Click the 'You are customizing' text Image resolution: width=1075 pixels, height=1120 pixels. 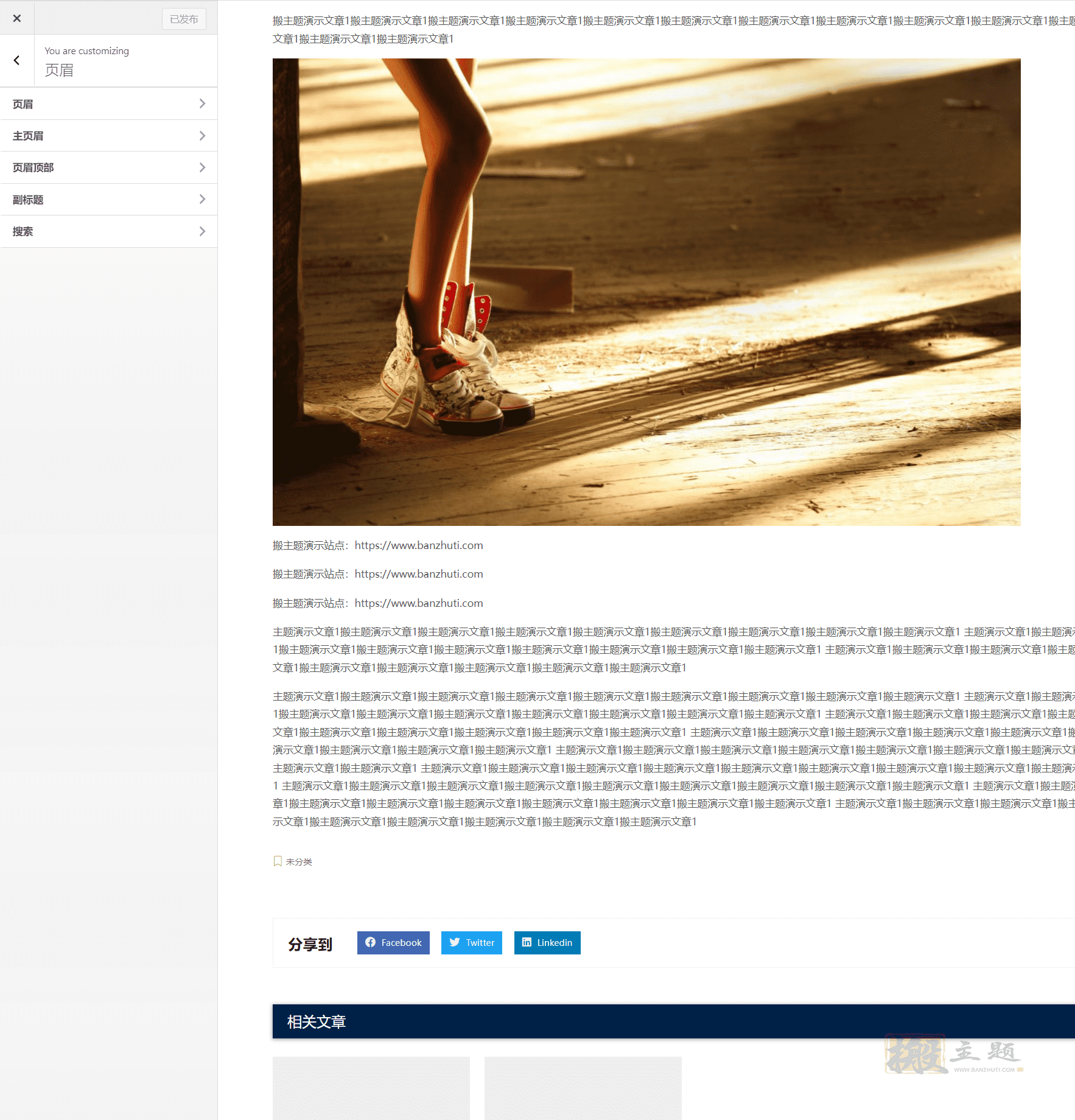87,51
